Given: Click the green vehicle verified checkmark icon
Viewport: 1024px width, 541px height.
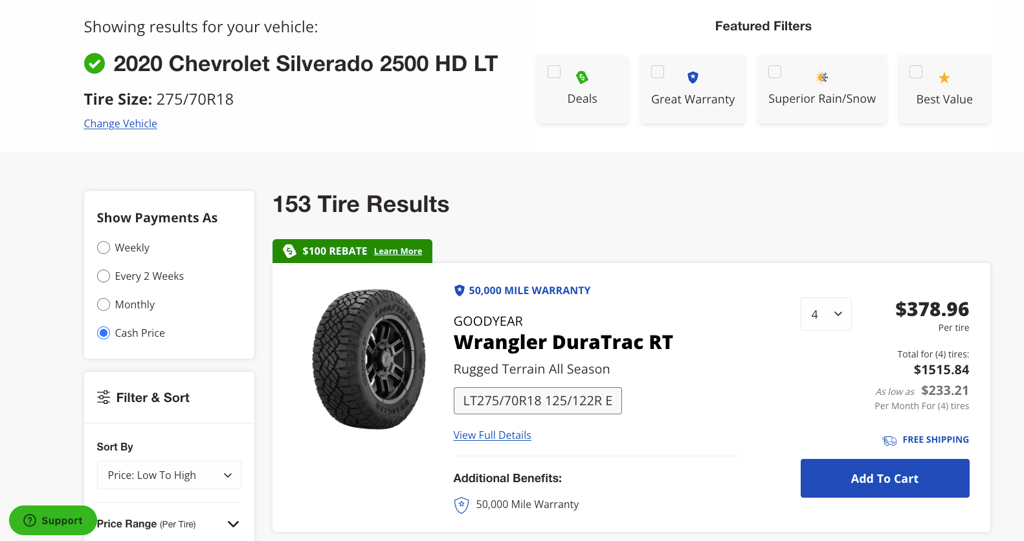Looking at the screenshot, I should (94, 64).
